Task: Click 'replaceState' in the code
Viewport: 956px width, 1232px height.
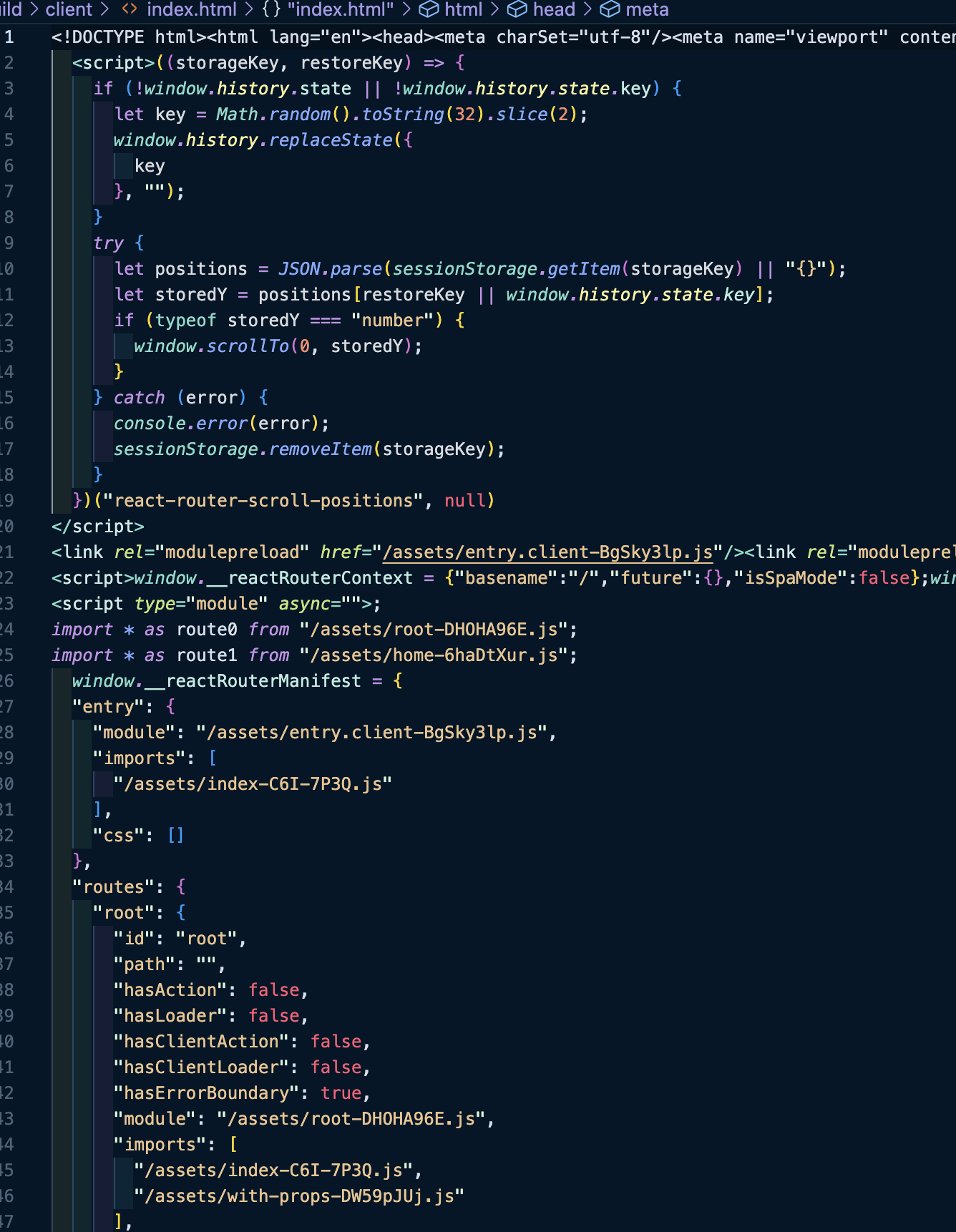Action: [x=331, y=140]
